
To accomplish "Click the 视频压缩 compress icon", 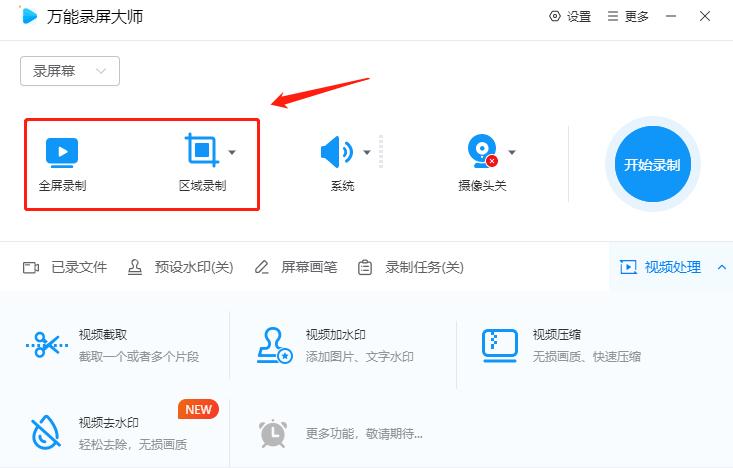I will point(500,346).
